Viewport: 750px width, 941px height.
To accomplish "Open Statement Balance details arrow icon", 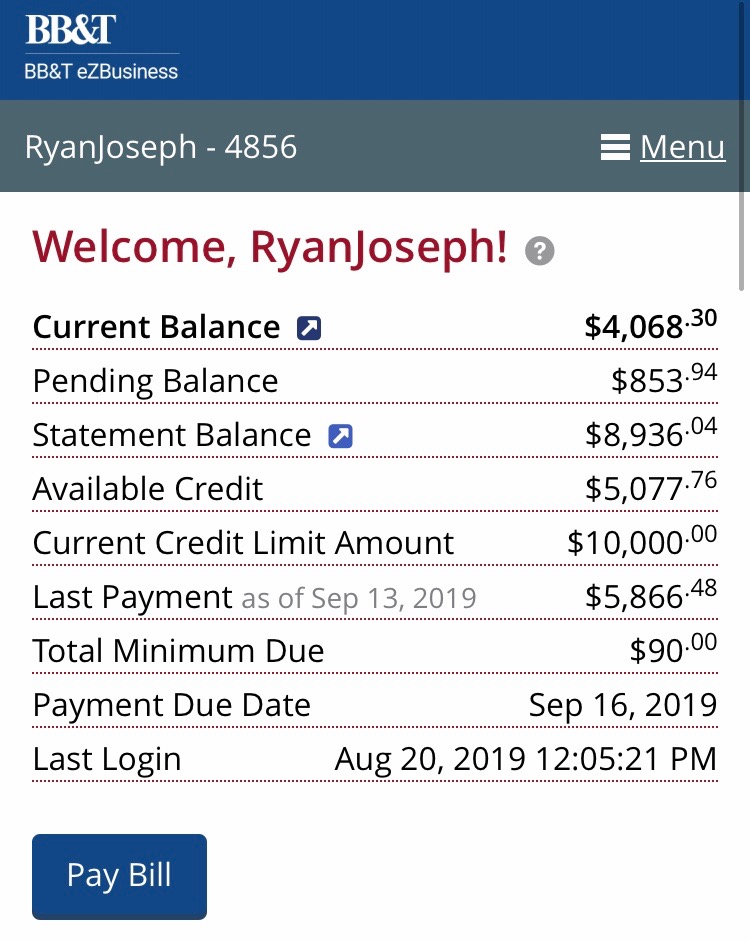I will [341, 436].
